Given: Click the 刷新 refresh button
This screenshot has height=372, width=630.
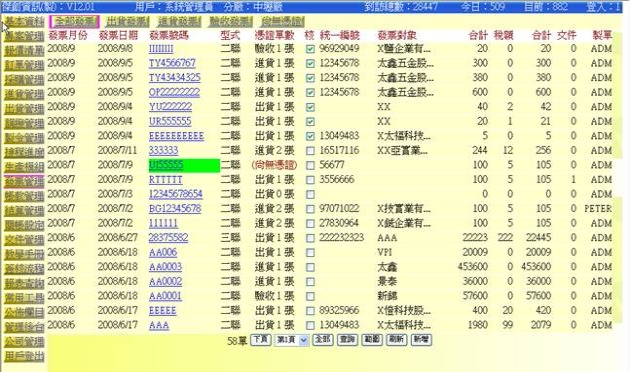Looking at the screenshot, I should click(x=397, y=340).
